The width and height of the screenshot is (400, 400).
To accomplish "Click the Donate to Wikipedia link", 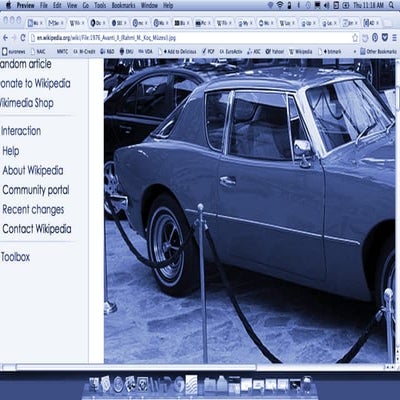I will coord(35,83).
